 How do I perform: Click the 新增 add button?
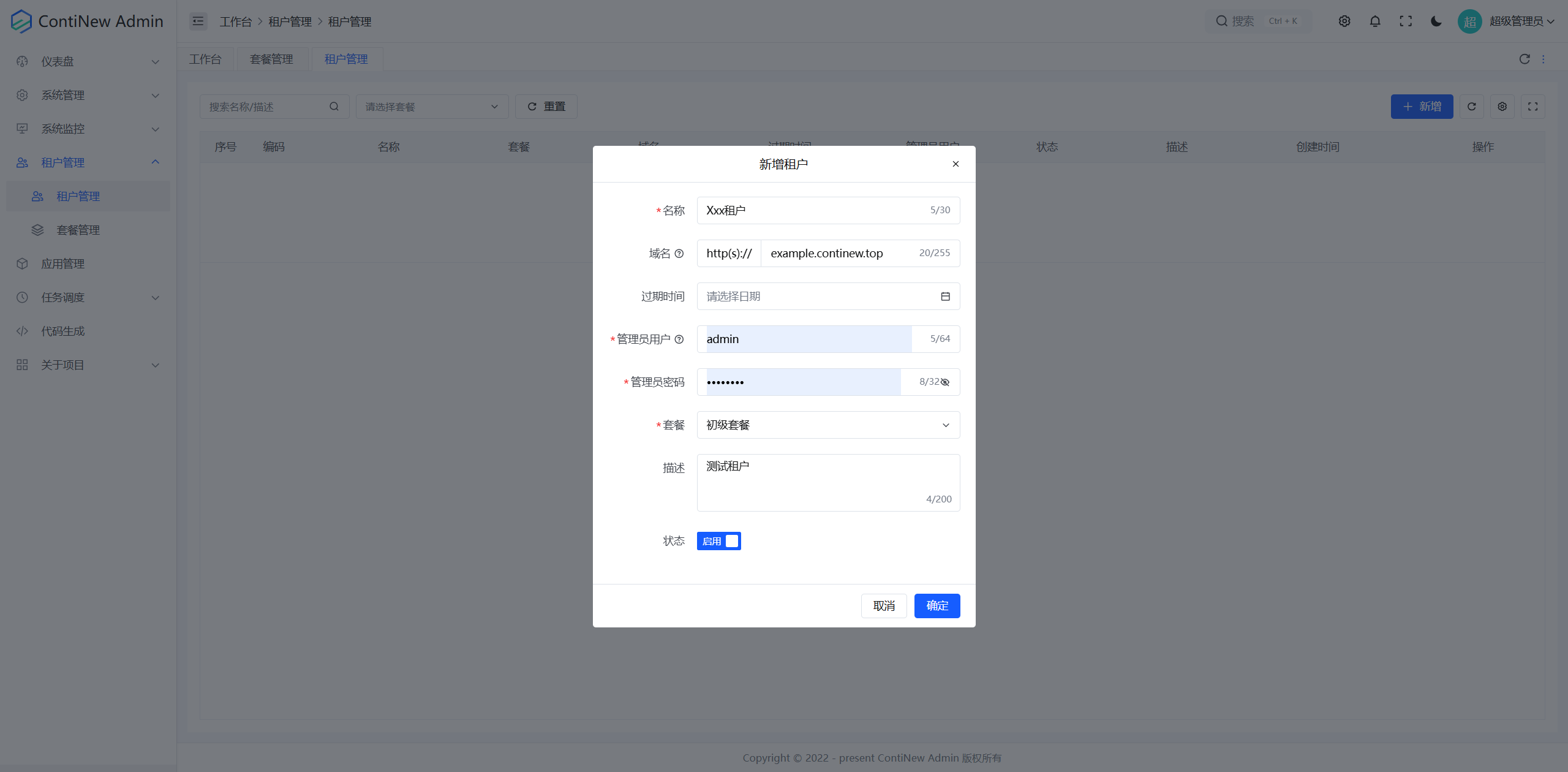click(x=1422, y=107)
